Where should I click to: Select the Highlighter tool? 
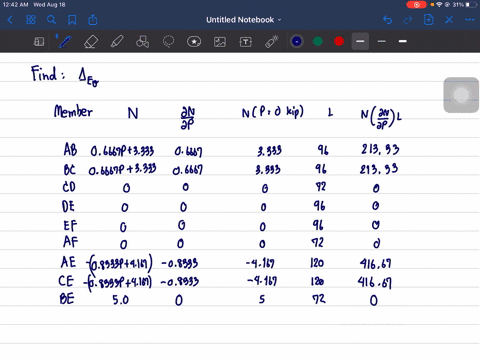click(x=117, y=42)
